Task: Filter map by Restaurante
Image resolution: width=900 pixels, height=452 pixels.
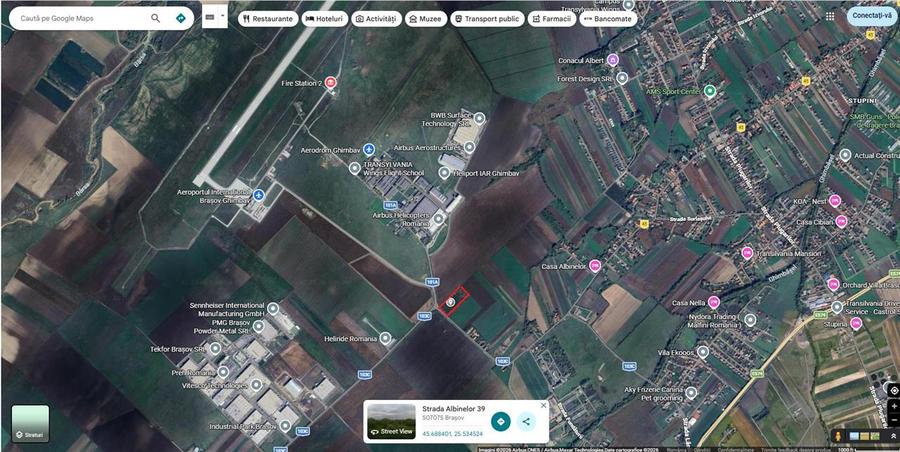Action: point(268,19)
